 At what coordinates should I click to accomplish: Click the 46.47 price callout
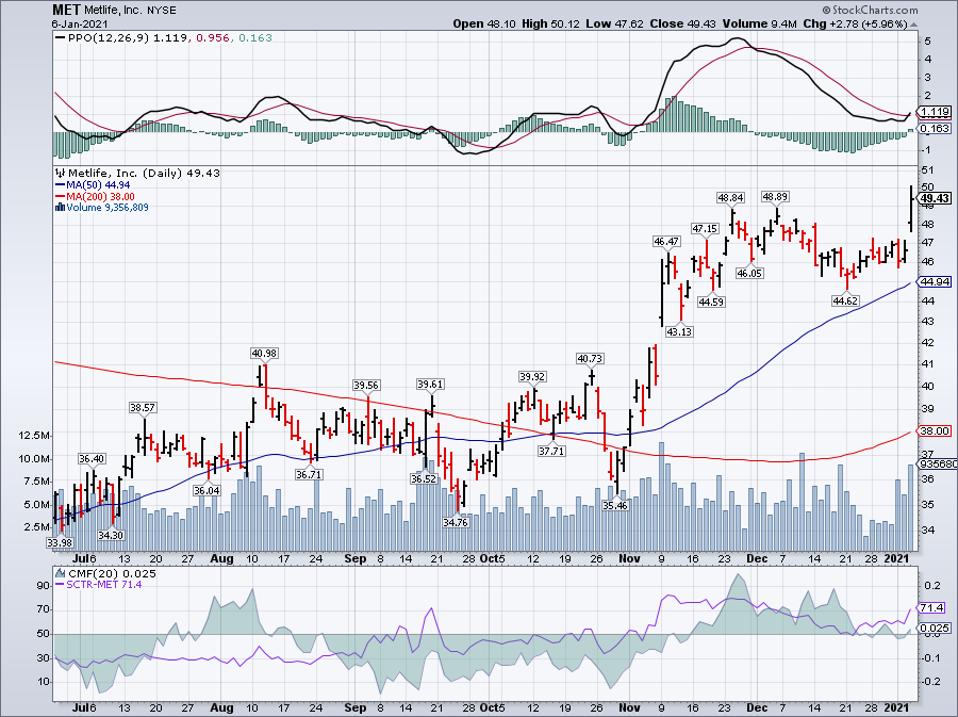[667, 242]
